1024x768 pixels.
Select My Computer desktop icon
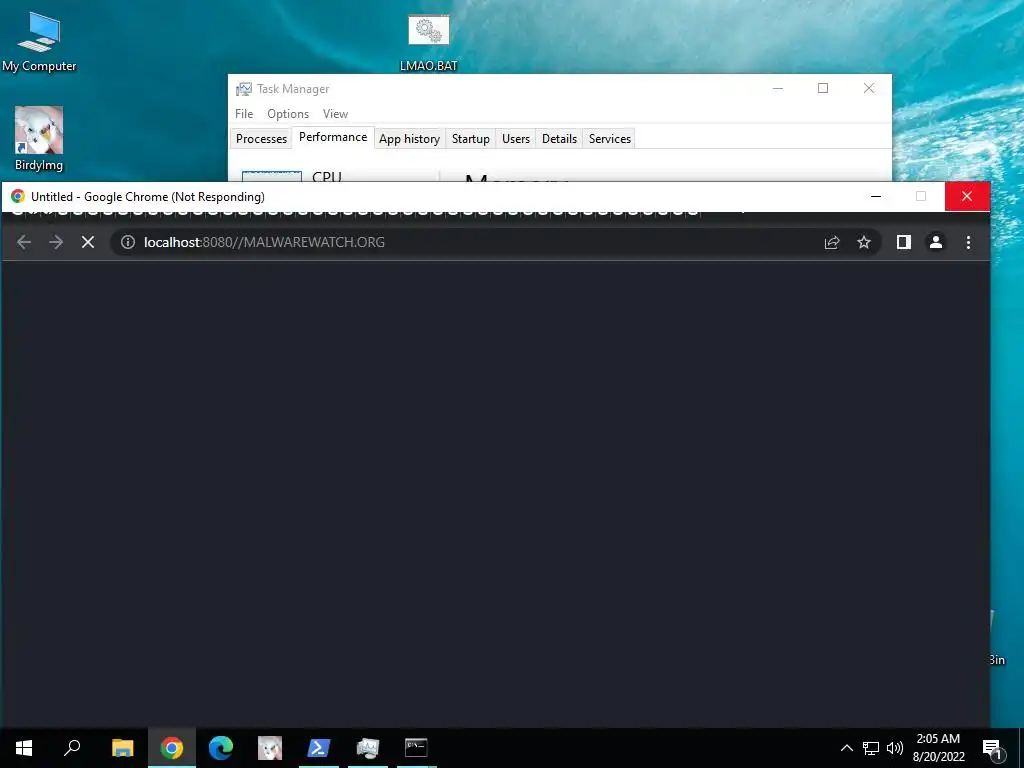[x=39, y=41]
